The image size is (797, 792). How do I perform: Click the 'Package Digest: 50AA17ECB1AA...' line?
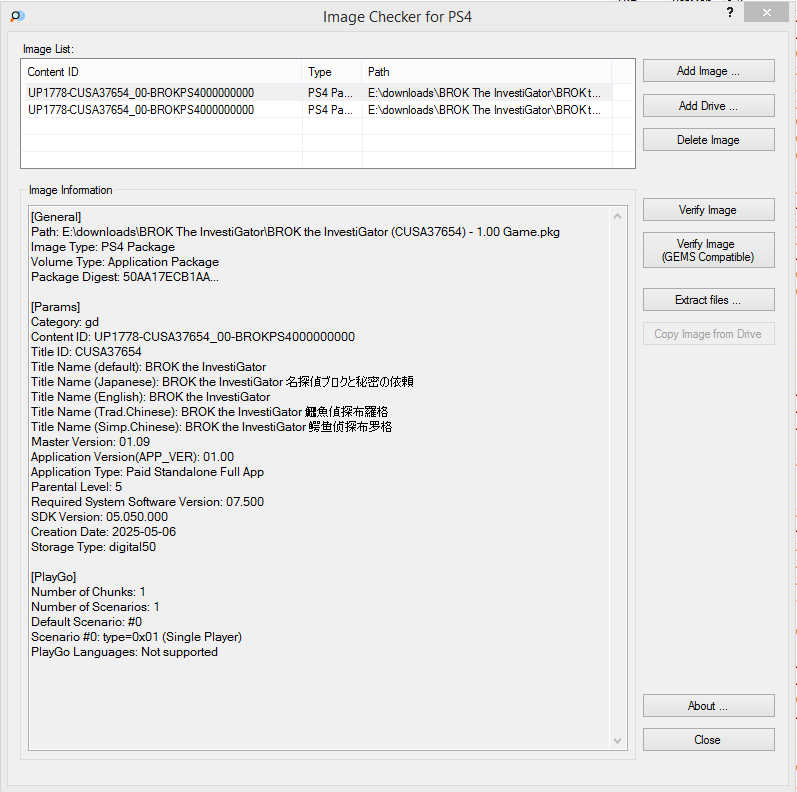[x=125, y=277]
